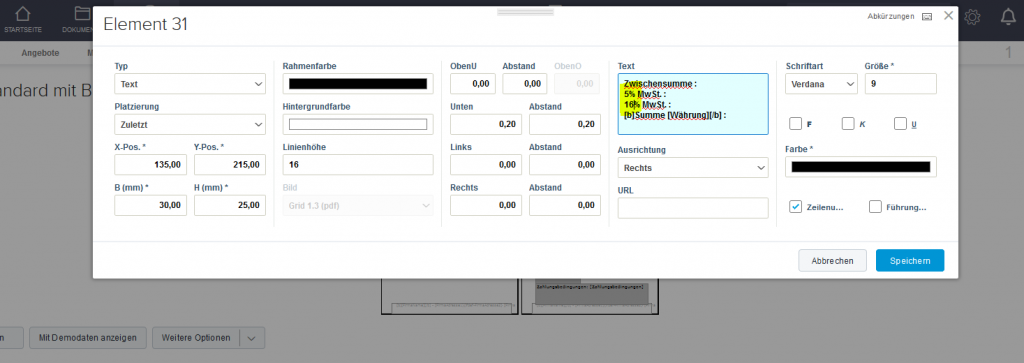
Task: Click the Abbrechen button
Action: 832,260
